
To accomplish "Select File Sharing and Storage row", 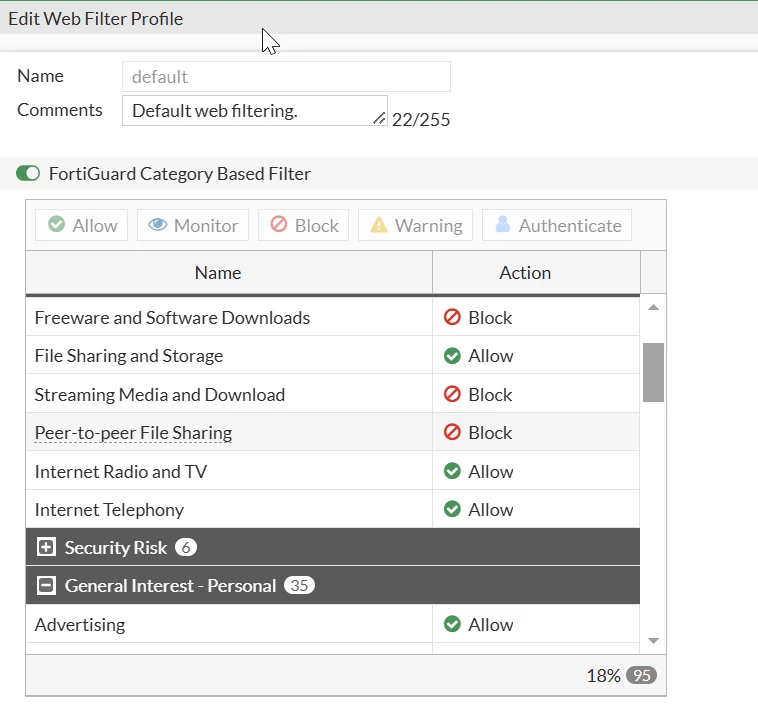I will 333,356.
